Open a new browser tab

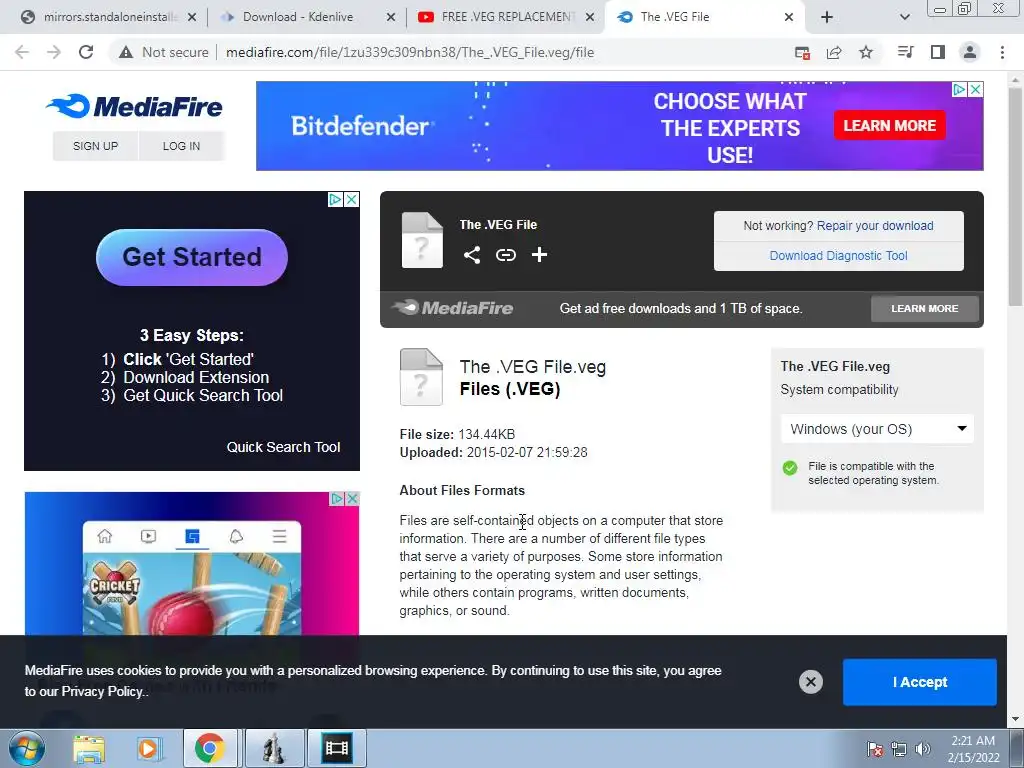[827, 17]
